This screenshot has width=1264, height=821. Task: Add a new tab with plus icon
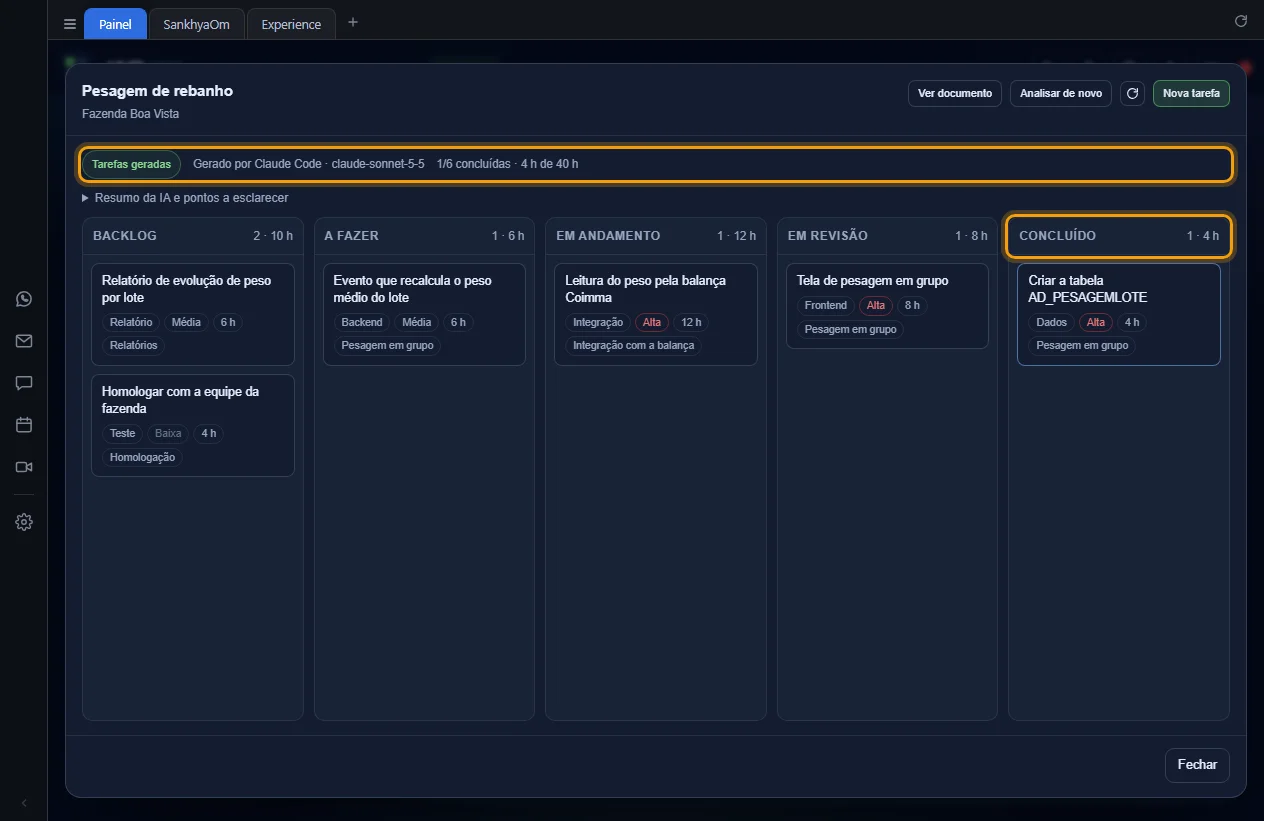[x=352, y=23]
